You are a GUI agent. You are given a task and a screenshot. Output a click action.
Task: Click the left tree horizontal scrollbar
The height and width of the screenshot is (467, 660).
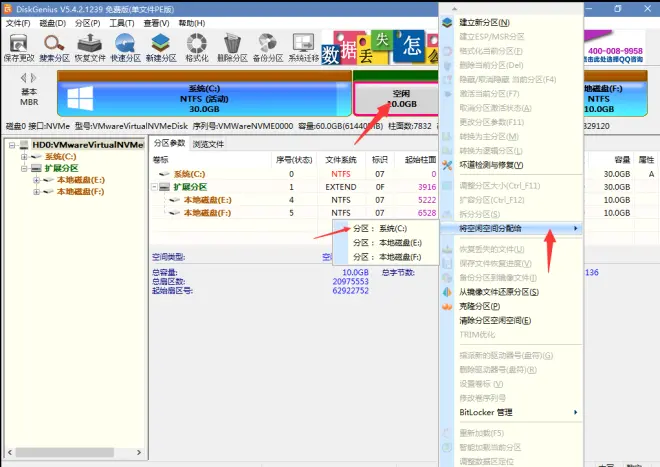pyautogui.click(x=74, y=452)
